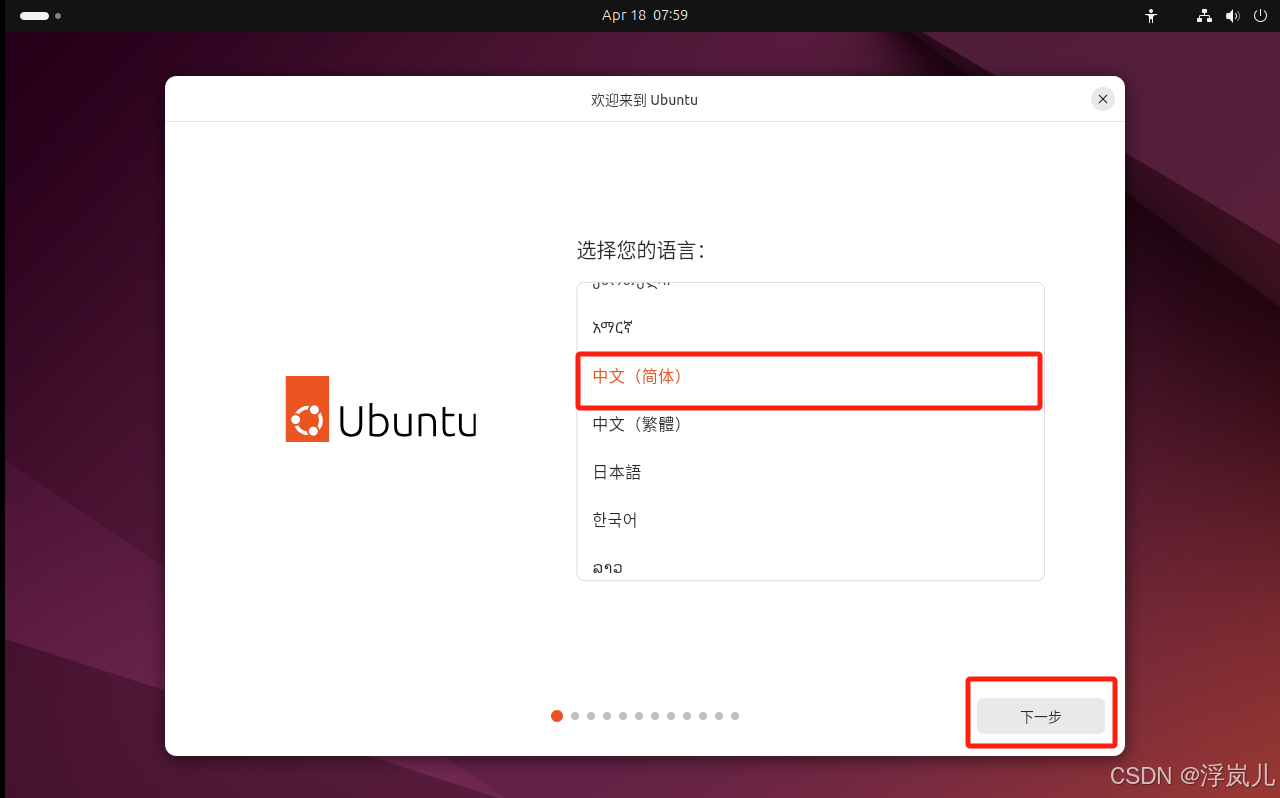This screenshot has height=798, width=1280.
Task: Close the 欢迎来到 Ubuntu installer window
Action: click(x=1102, y=99)
